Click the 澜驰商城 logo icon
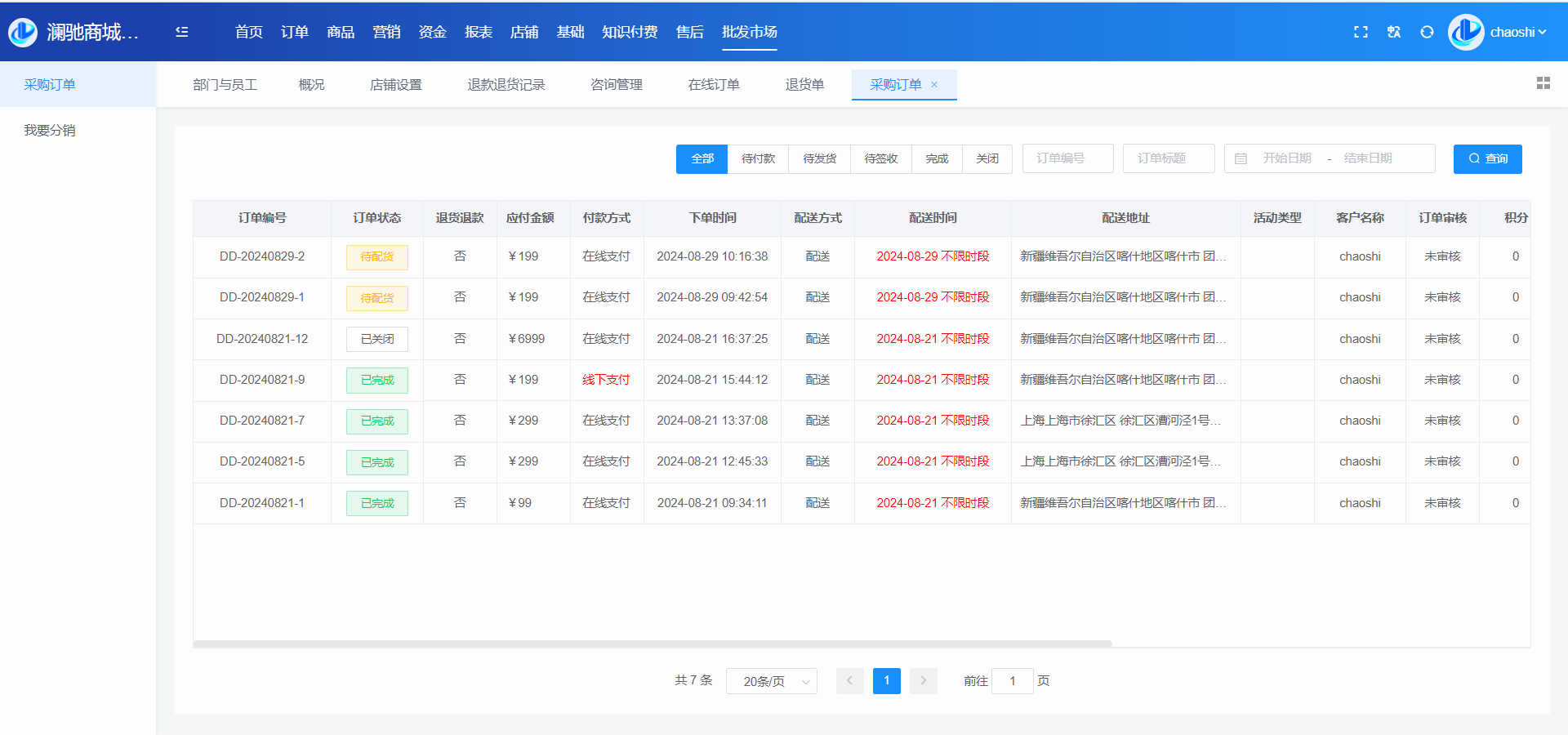This screenshot has width=1568, height=735. (23, 32)
